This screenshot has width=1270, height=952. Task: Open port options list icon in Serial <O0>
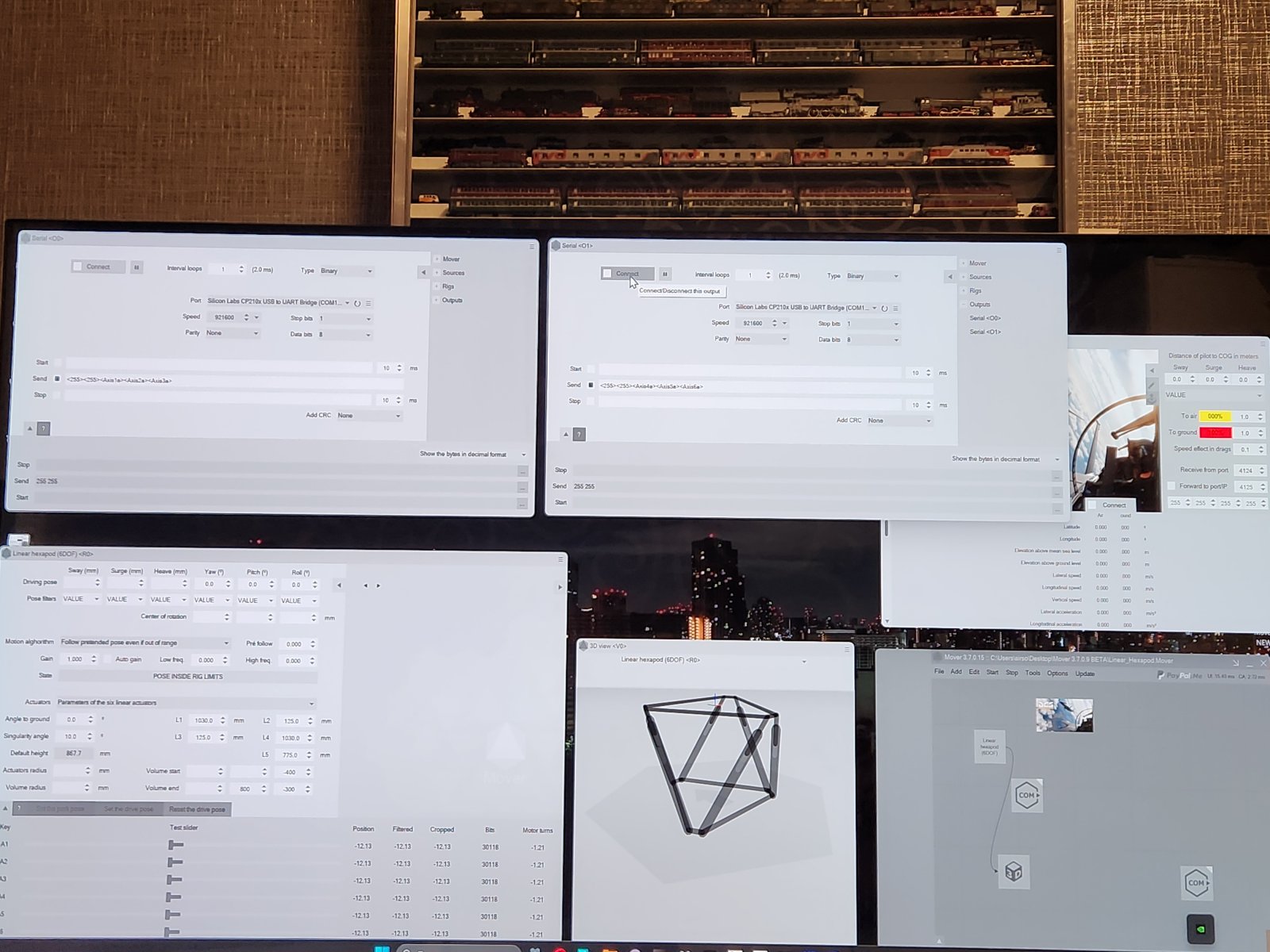pyautogui.click(x=368, y=303)
